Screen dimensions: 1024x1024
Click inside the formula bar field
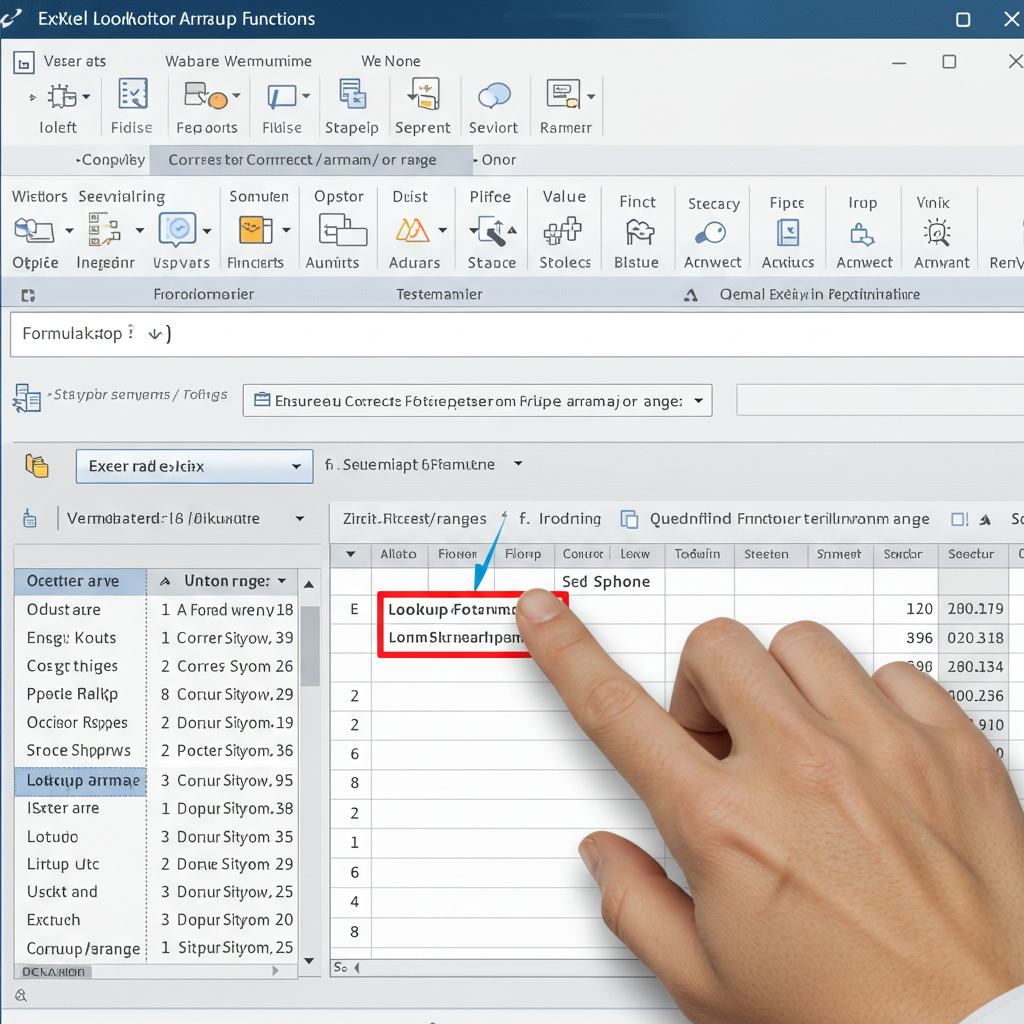point(519,334)
